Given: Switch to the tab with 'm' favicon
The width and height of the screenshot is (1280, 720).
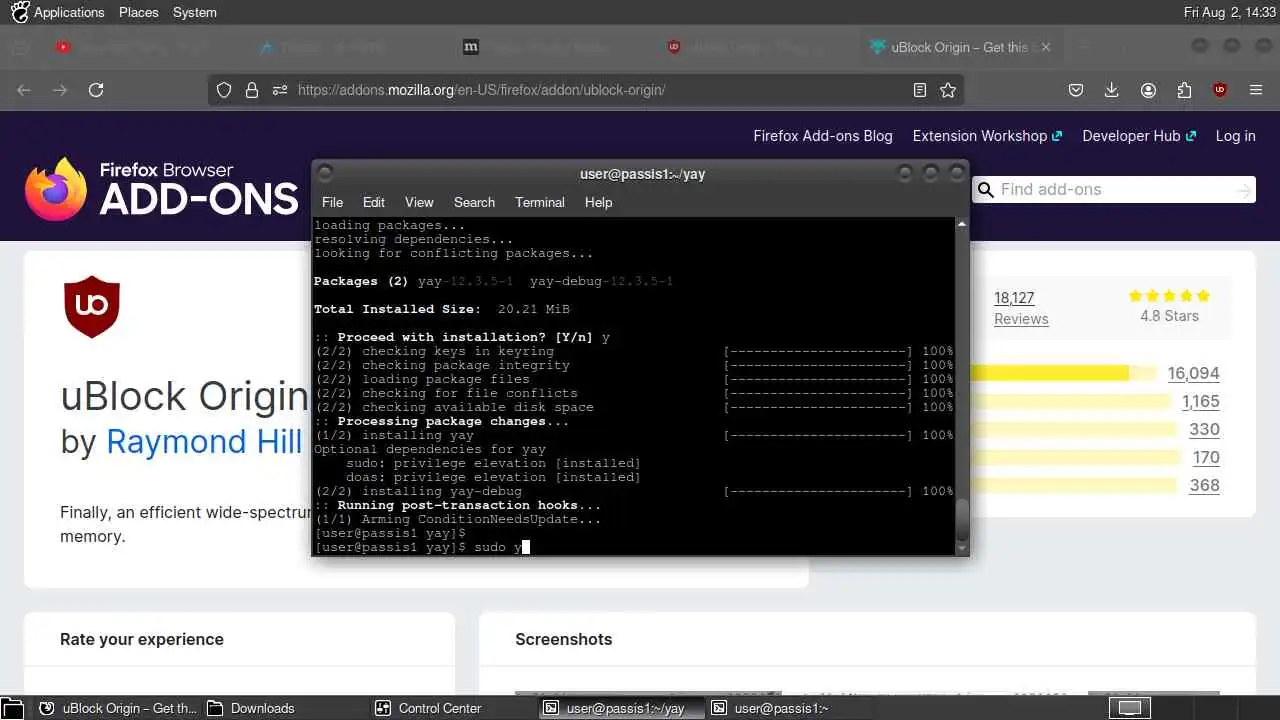Looking at the screenshot, I should tap(471, 47).
